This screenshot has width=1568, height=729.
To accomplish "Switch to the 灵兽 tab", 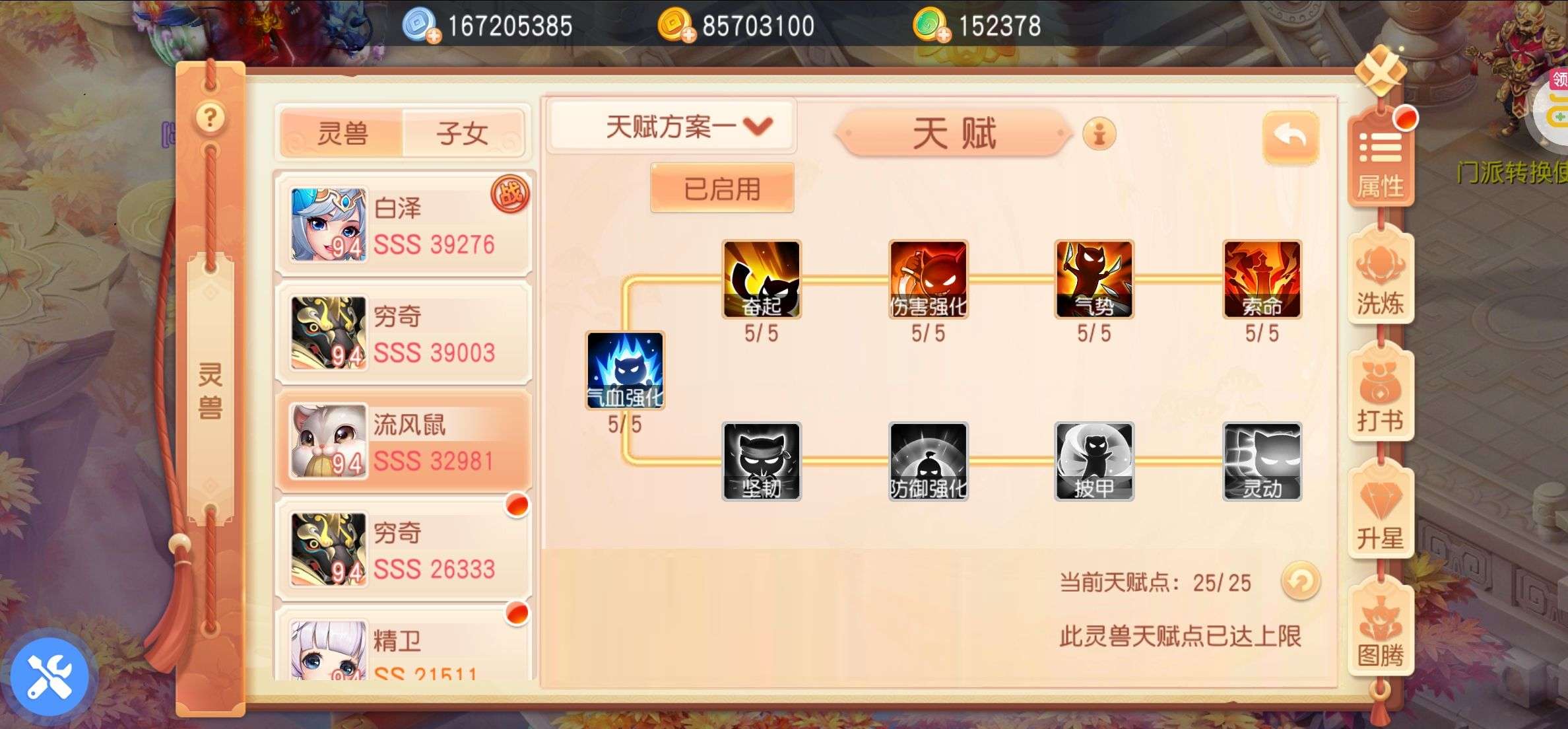I will click(x=343, y=133).
